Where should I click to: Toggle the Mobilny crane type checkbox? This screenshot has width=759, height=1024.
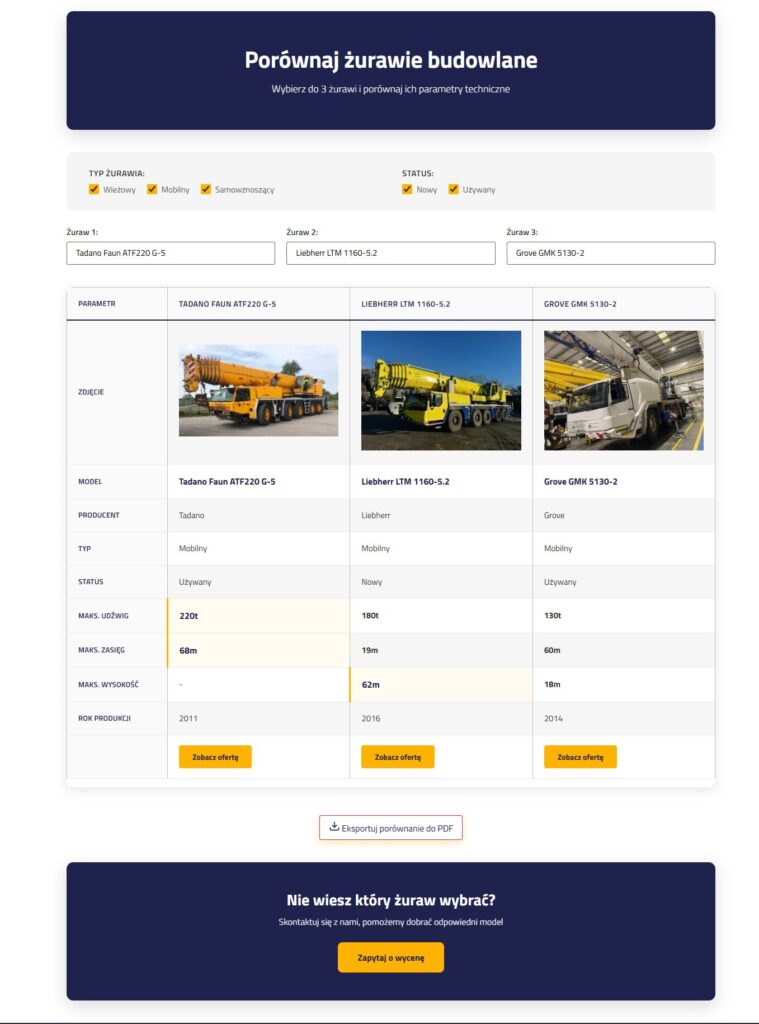(x=152, y=189)
